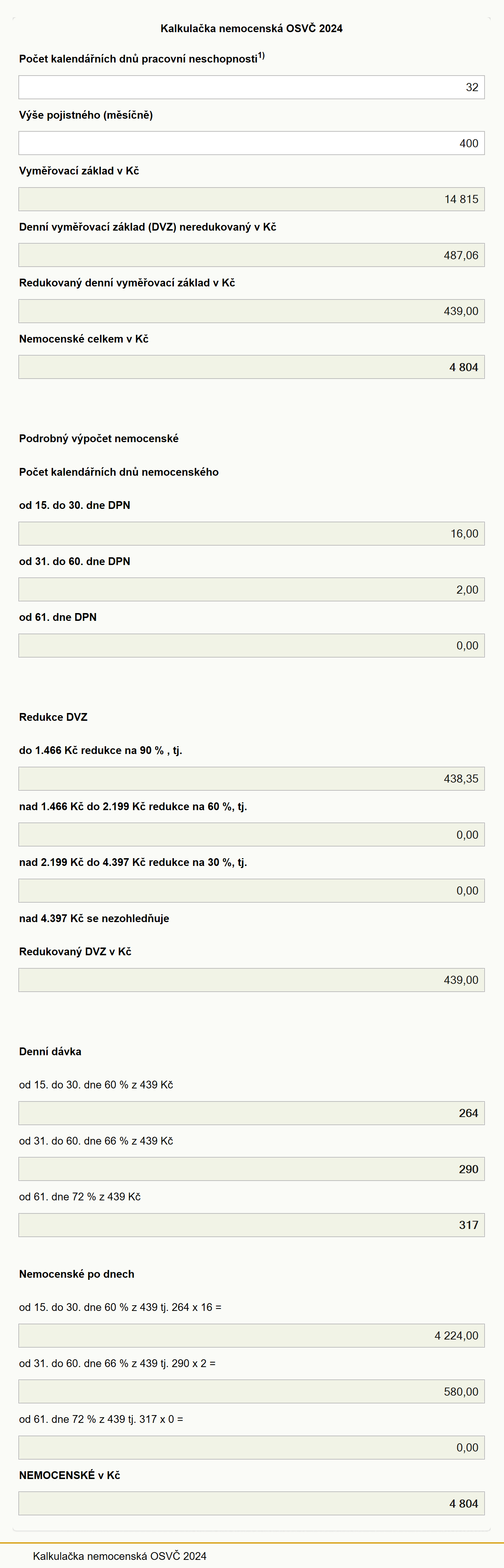The height and width of the screenshot is (1568, 504).
Task: Select the 290 x 2 result field
Action: (x=252, y=1391)
